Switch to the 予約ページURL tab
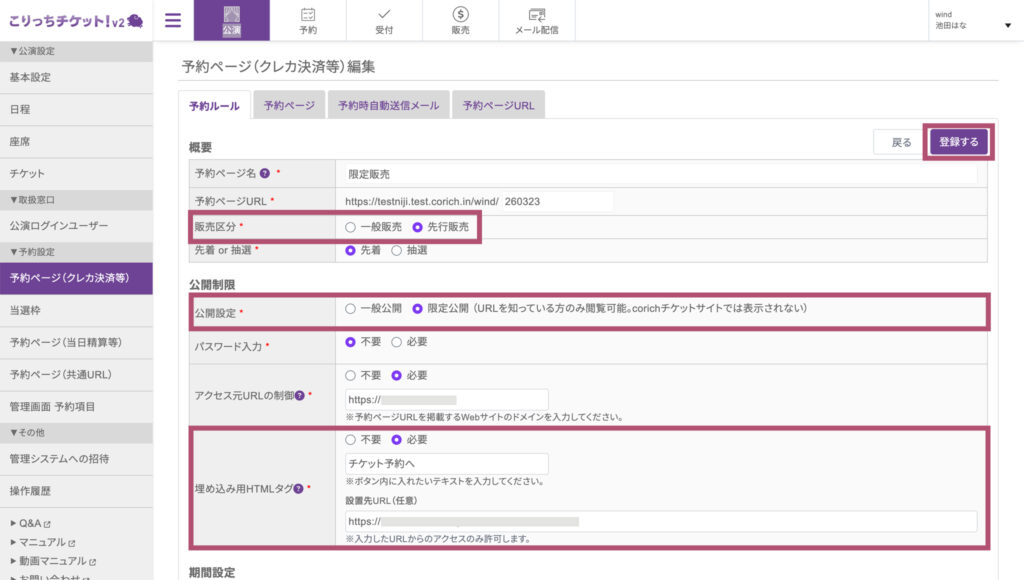Viewport: 1024px width, 580px height. tap(498, 105)
